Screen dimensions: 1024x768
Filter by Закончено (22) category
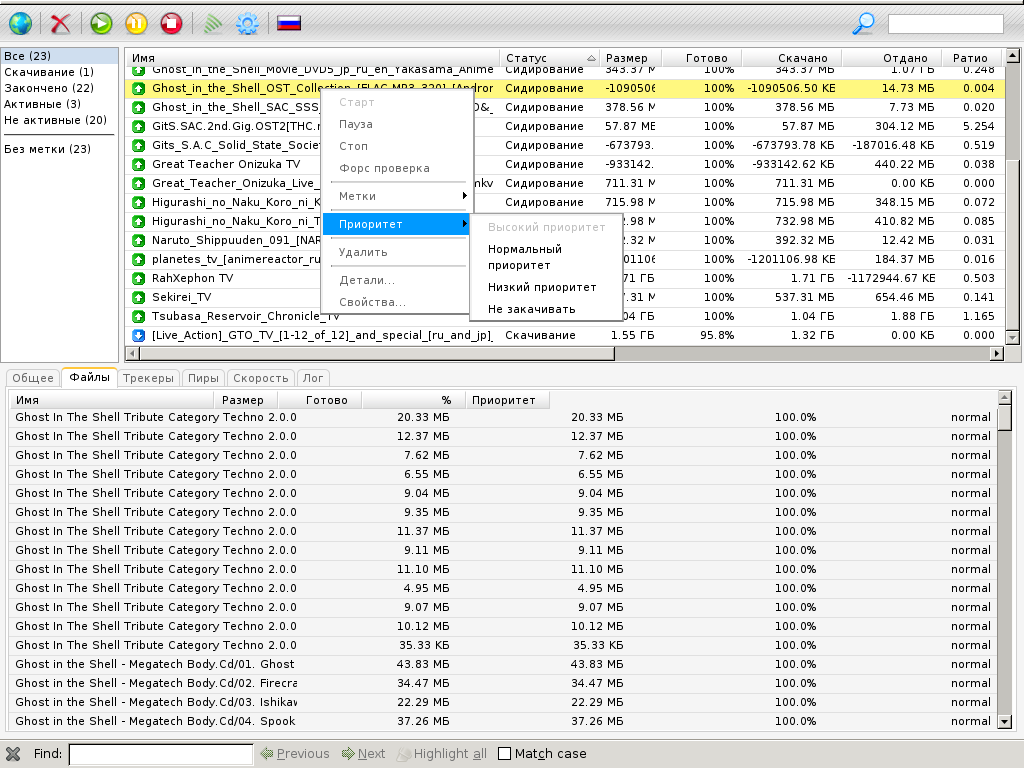click(x=49, y=88)
